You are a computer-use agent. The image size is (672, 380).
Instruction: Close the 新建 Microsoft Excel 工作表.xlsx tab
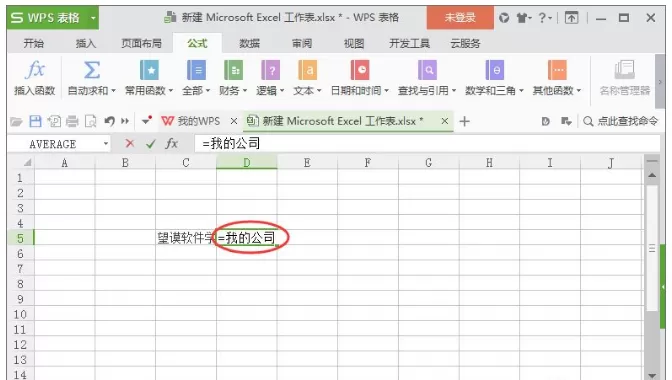pos(445,122)
